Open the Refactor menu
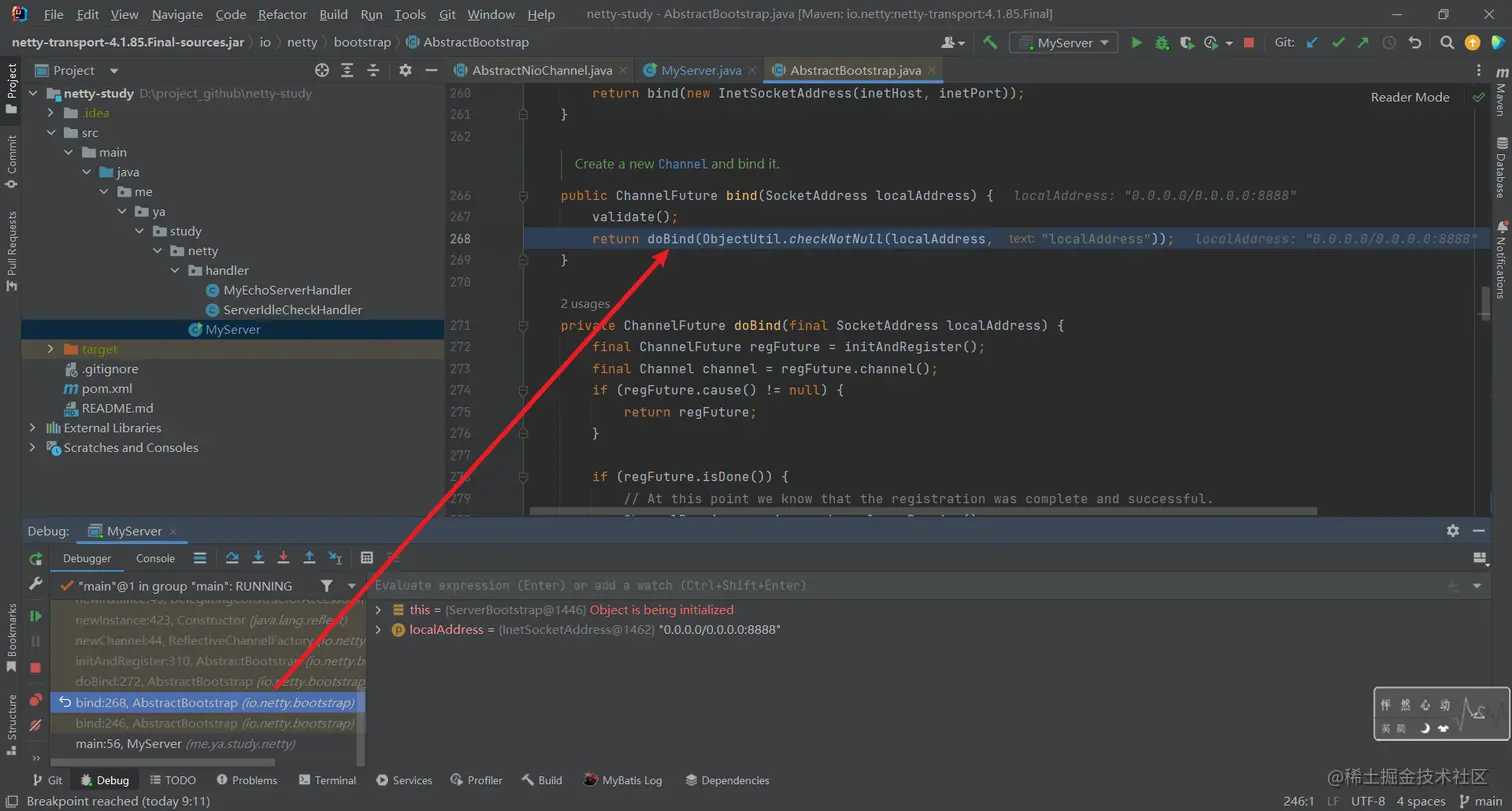Screen dimensions: 1512x811 (282, 15)
